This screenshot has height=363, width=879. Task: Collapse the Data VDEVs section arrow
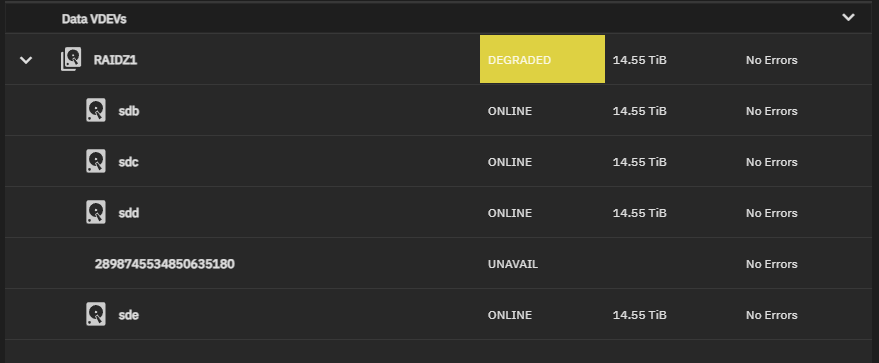[x=848, y=17]
